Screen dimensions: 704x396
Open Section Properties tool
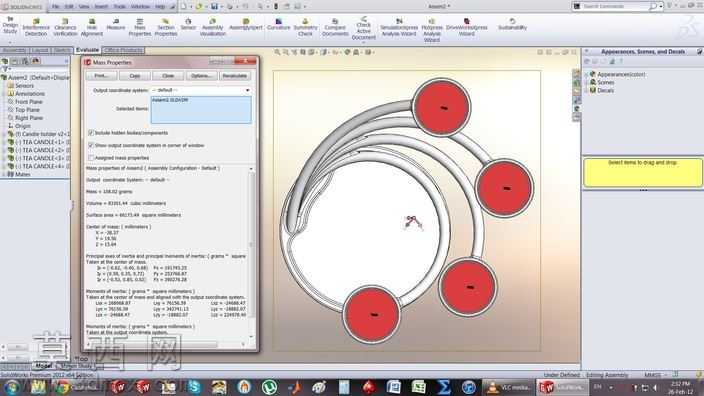click(x=166, y=27)
